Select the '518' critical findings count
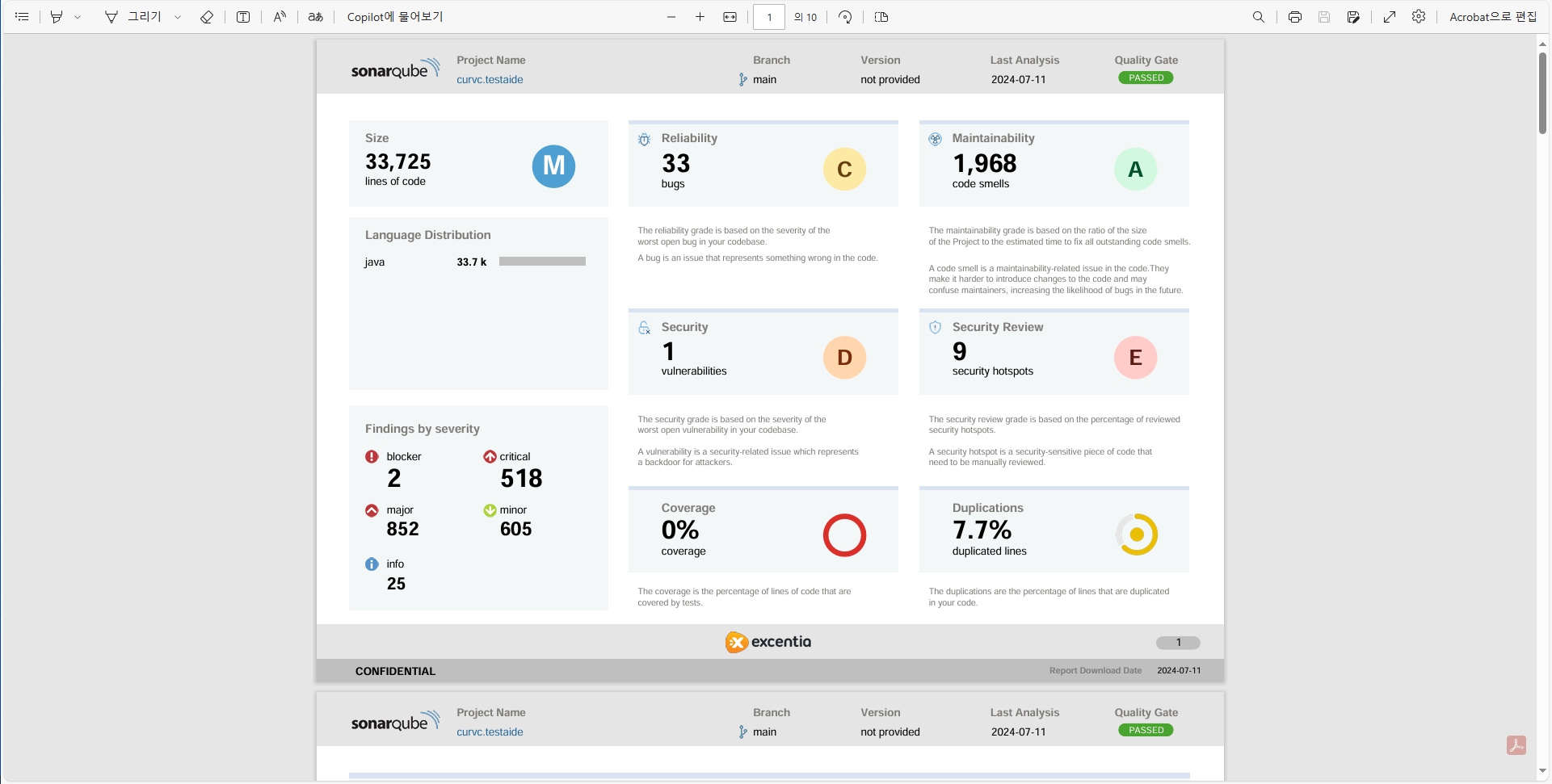 (521, 479)
